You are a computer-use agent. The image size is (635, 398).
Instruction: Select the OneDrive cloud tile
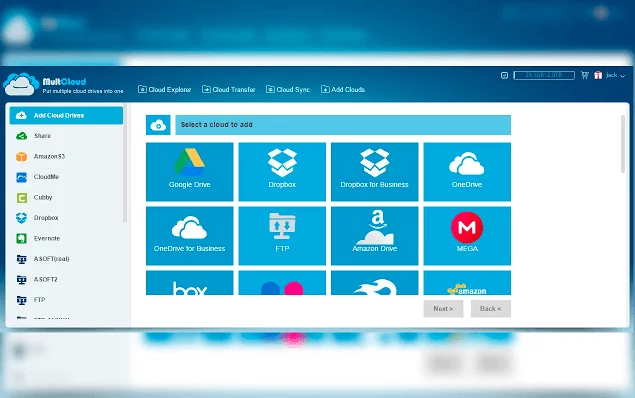467,172
